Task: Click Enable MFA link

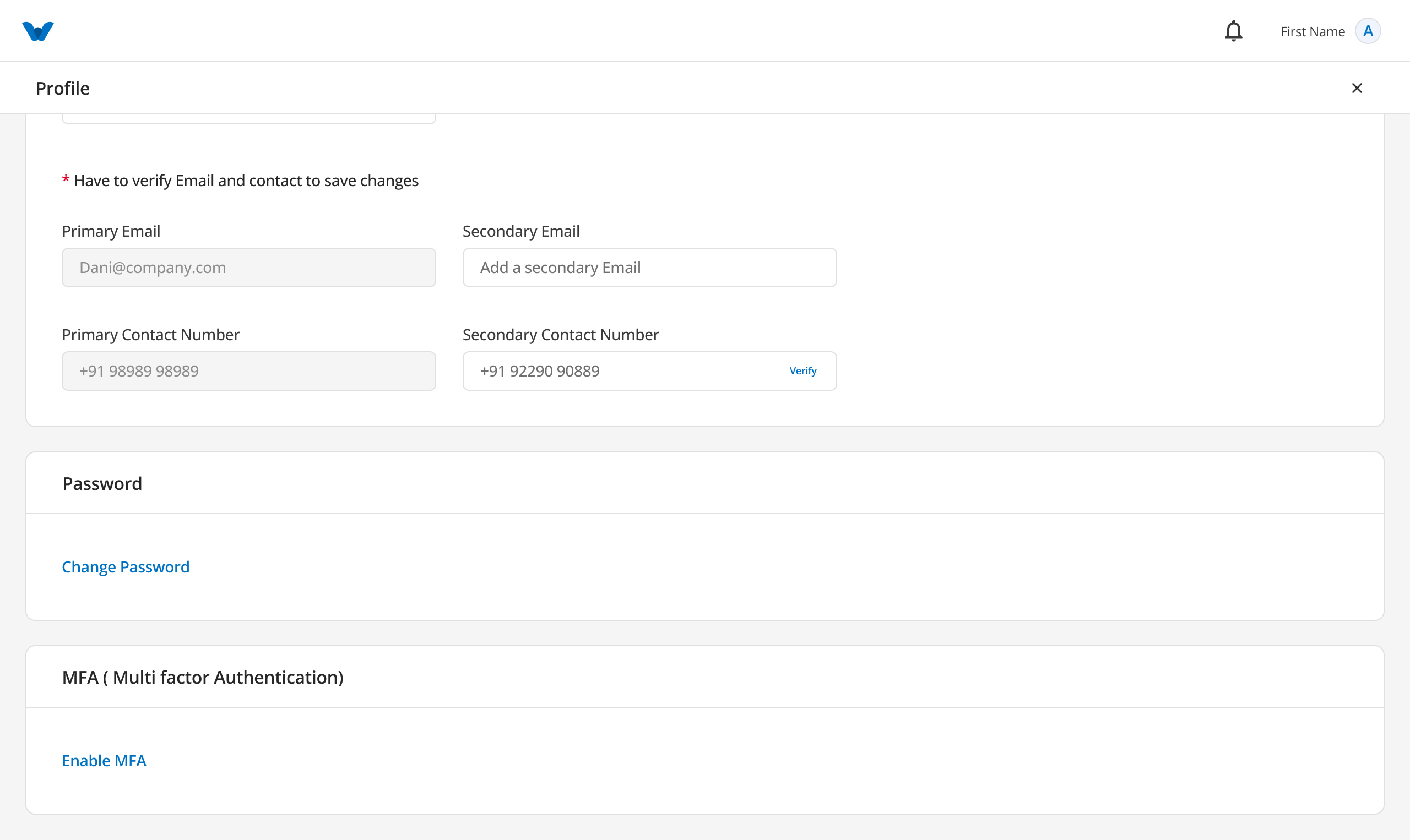Action: [x=104, y=761]
